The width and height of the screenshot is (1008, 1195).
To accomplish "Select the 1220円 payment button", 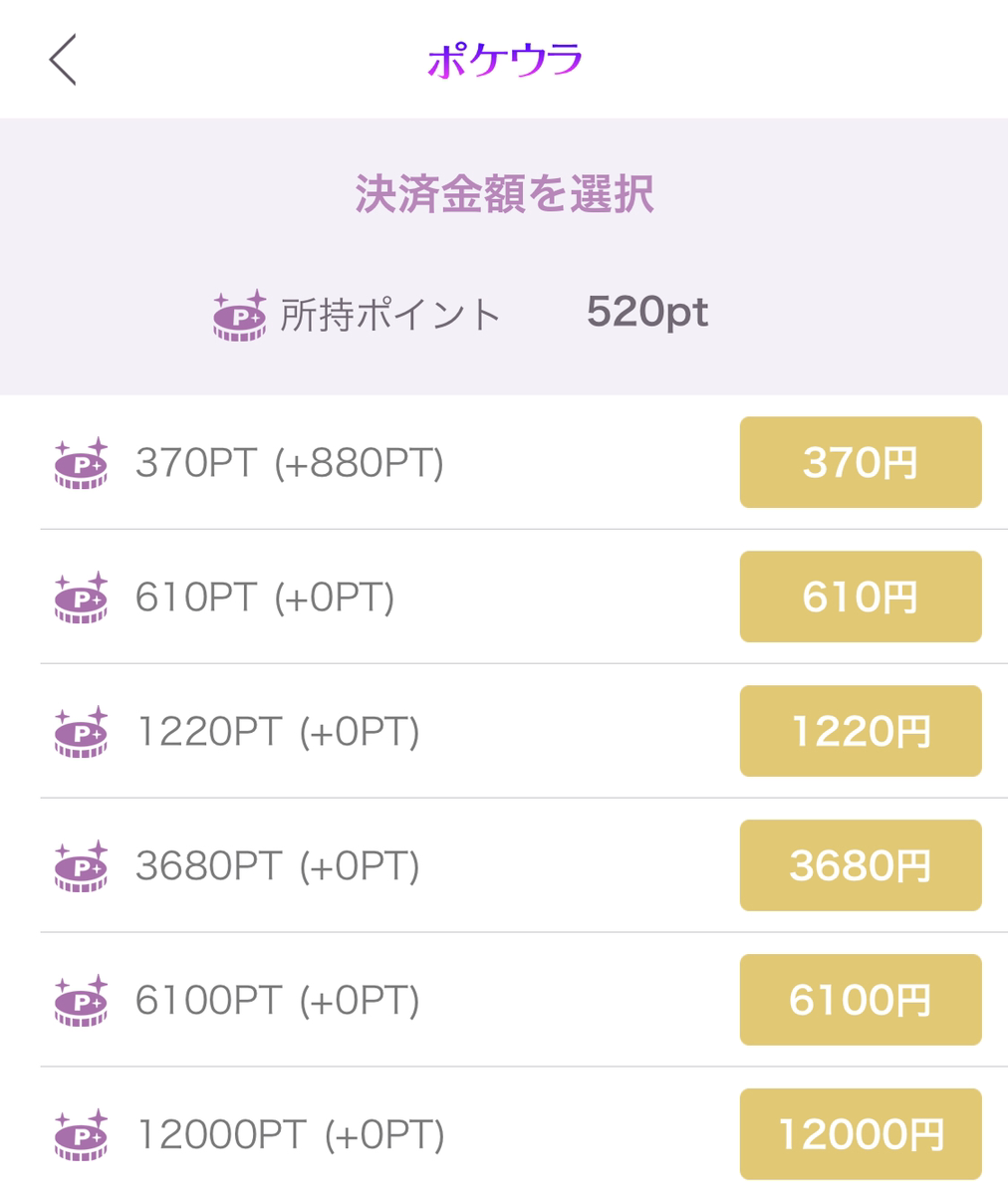I will click(861, 732).
